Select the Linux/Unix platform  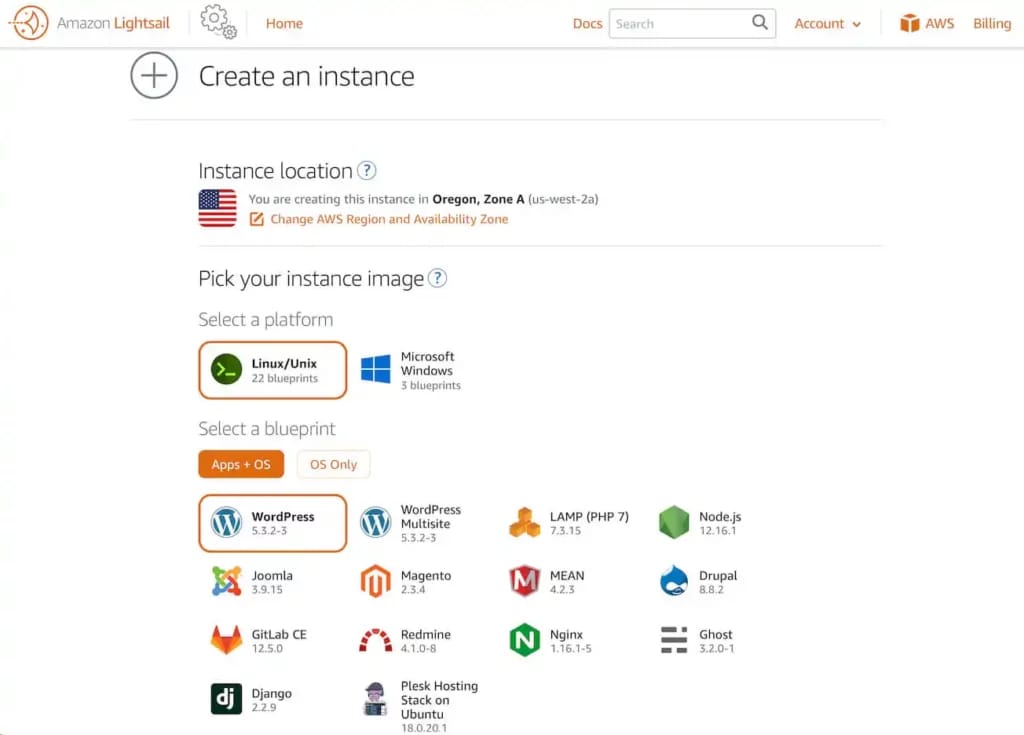(273, 370)
